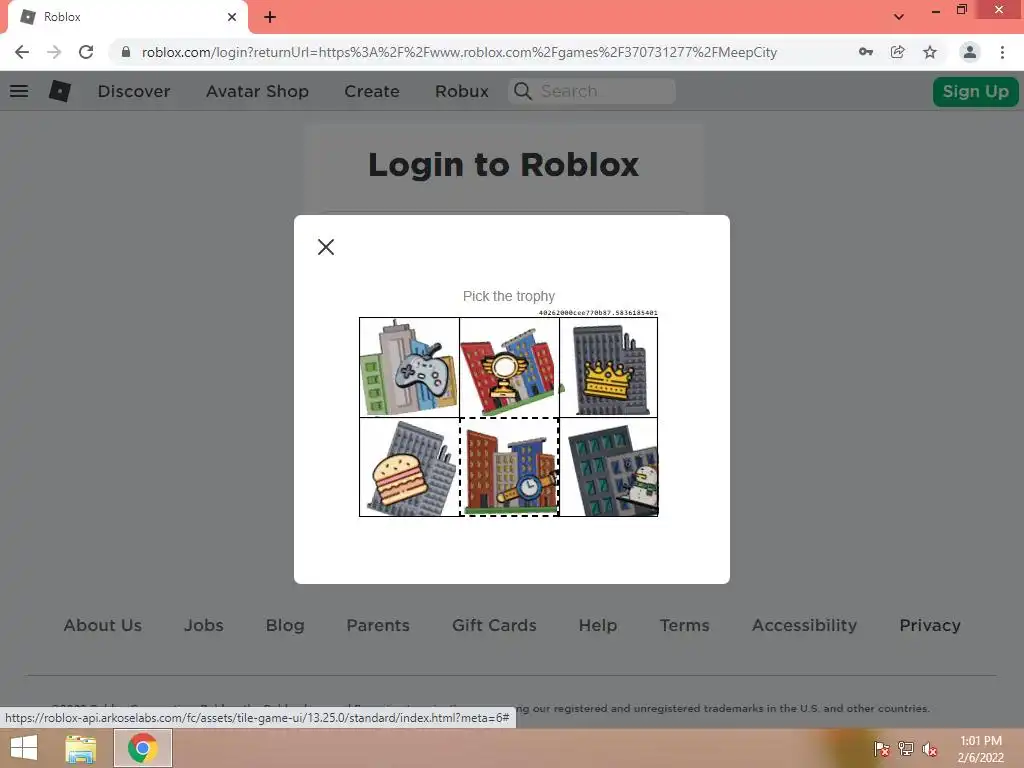
Task: Open the Blog footer link
Action: coord(285,625)
